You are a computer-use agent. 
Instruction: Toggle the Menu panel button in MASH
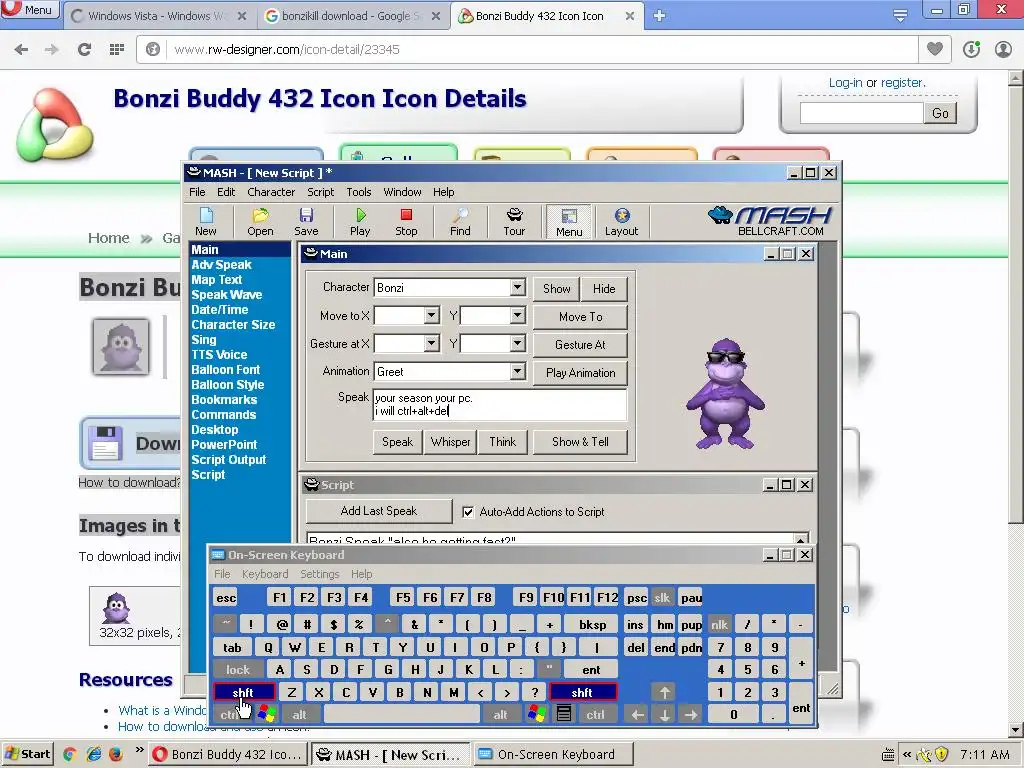(x=569, y=222)
